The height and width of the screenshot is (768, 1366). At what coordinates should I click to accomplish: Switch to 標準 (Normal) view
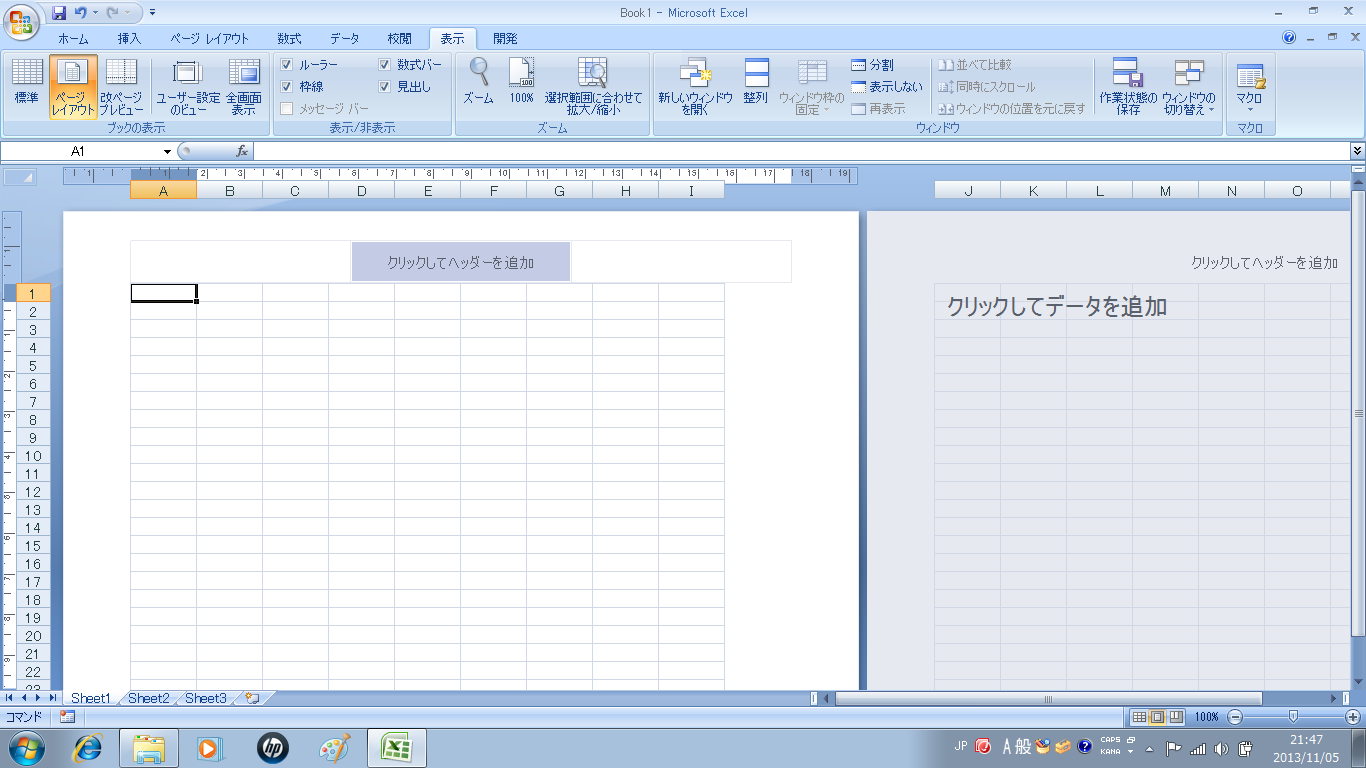pos(27,84)
